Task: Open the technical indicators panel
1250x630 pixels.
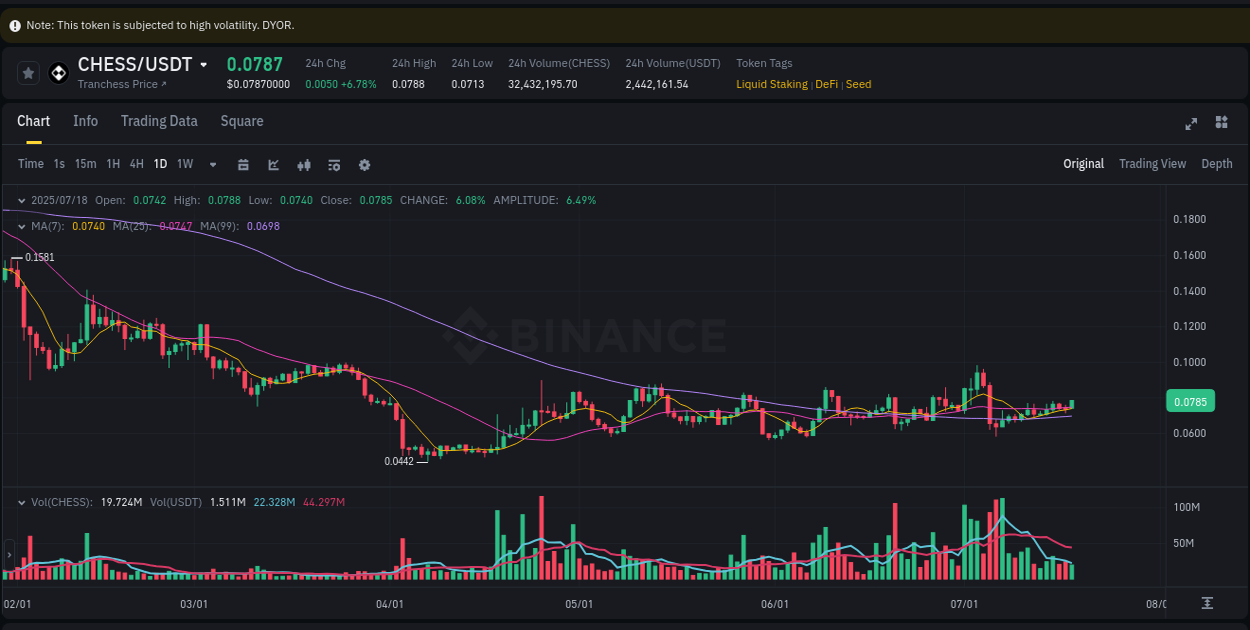Action: pyautogui.click(x=334, y=164)
